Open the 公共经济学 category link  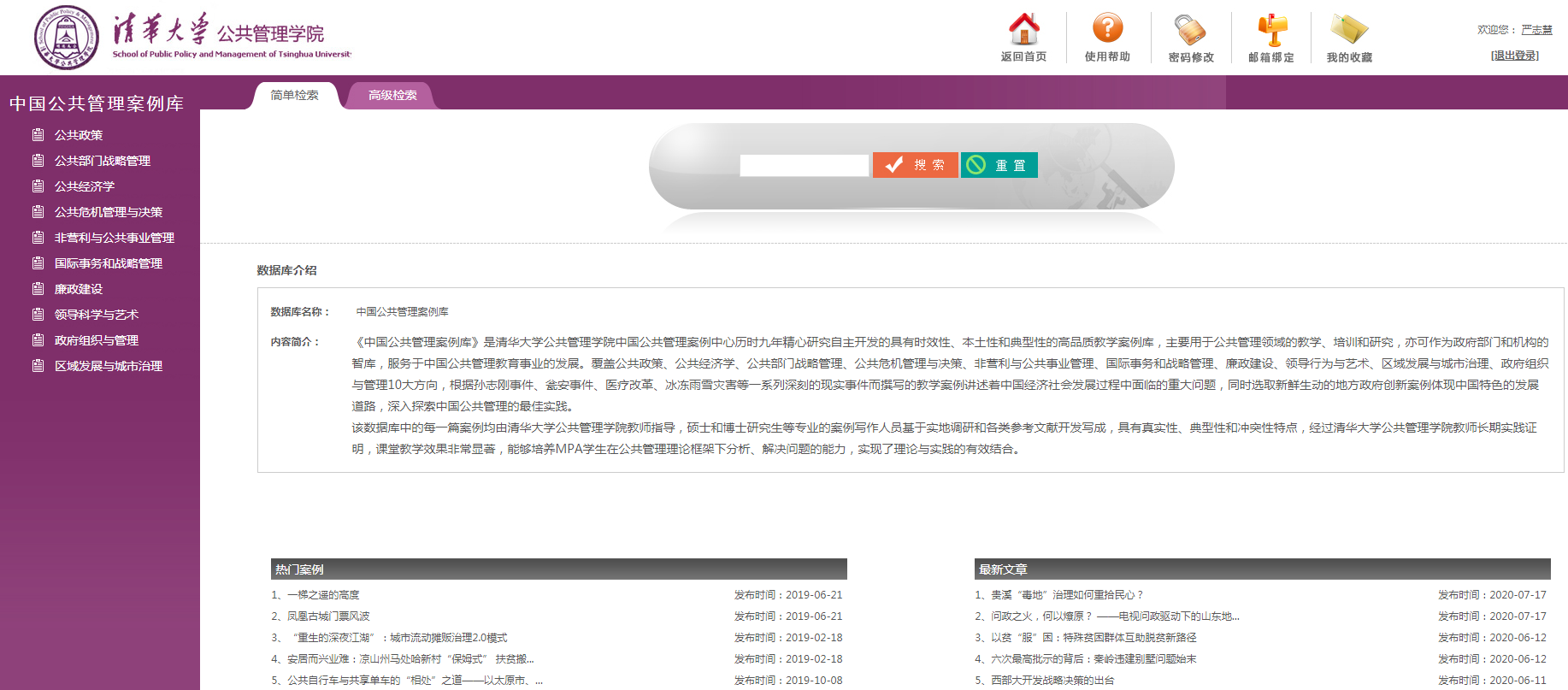pos(85,186)
